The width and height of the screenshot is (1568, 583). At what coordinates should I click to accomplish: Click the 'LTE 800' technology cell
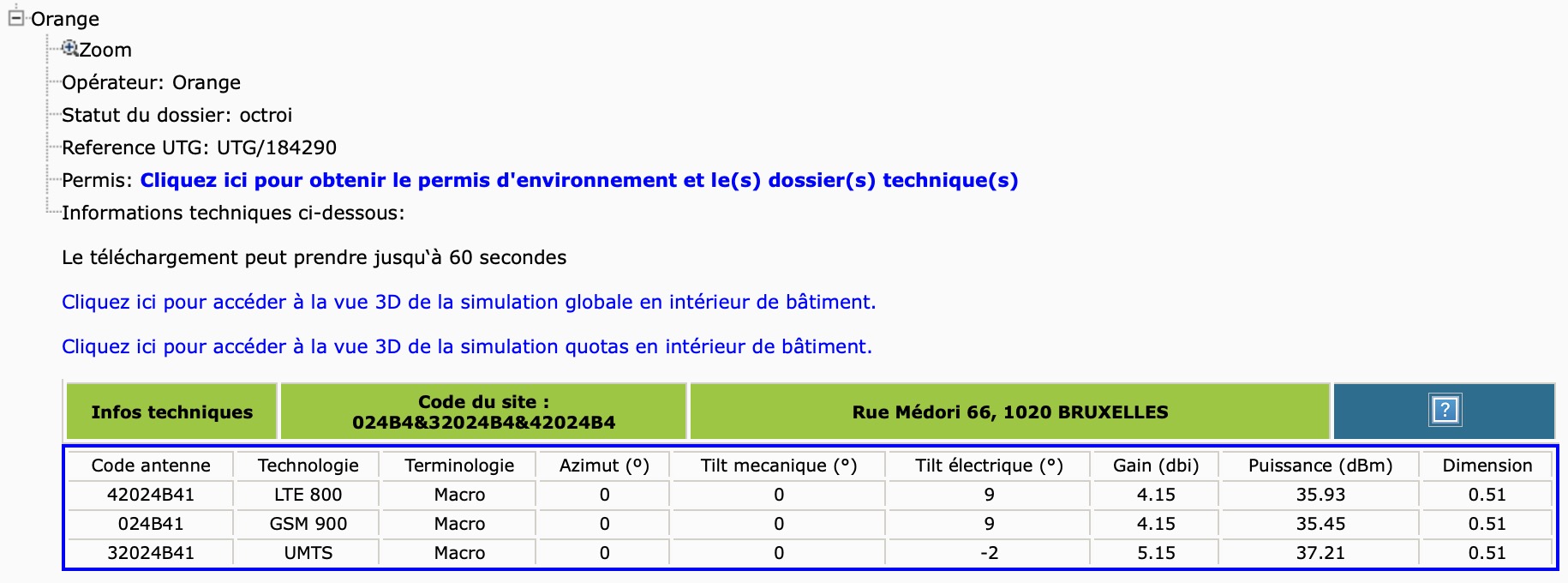pos(308,495)
